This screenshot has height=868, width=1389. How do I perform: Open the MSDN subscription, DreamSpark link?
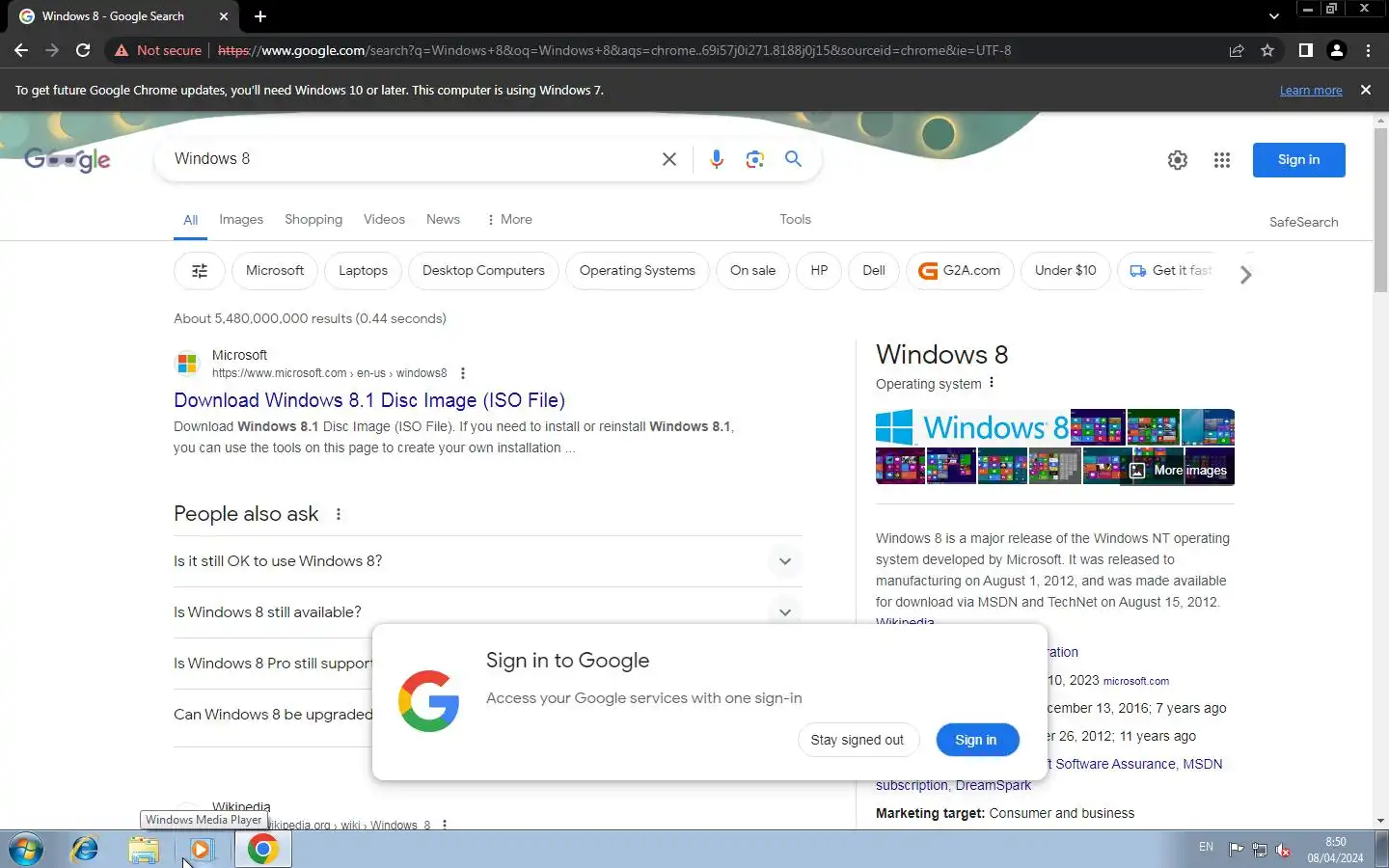point(953,785)
